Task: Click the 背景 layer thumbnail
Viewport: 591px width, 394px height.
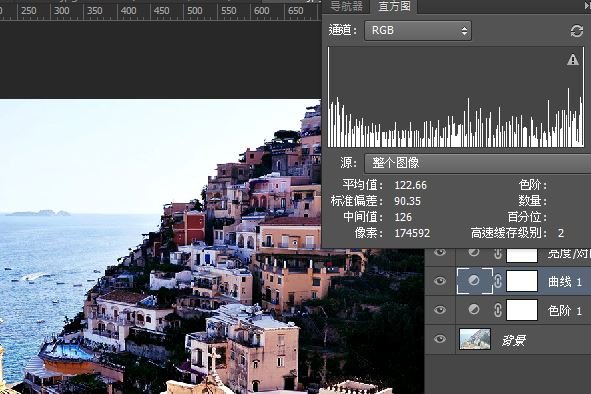Action: (x=475, y=339)
